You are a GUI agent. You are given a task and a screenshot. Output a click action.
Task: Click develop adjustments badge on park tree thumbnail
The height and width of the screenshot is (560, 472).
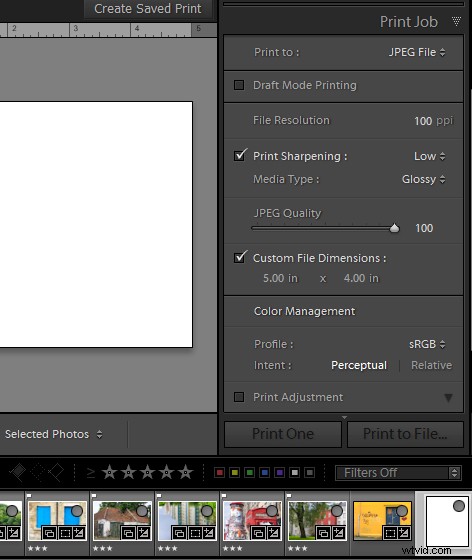pos(338,534)
